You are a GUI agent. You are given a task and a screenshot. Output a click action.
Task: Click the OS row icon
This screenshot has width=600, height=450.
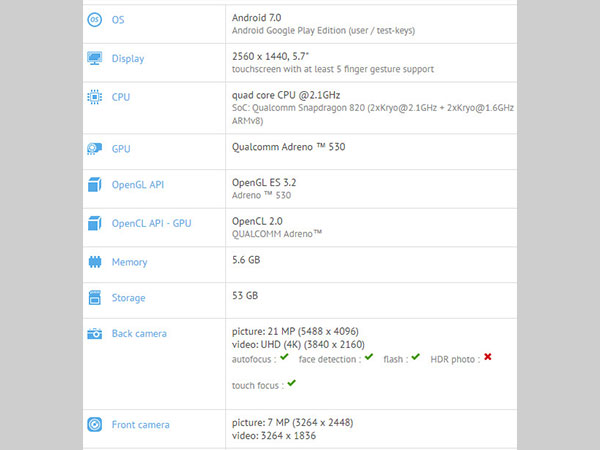(x=95, y=19)
